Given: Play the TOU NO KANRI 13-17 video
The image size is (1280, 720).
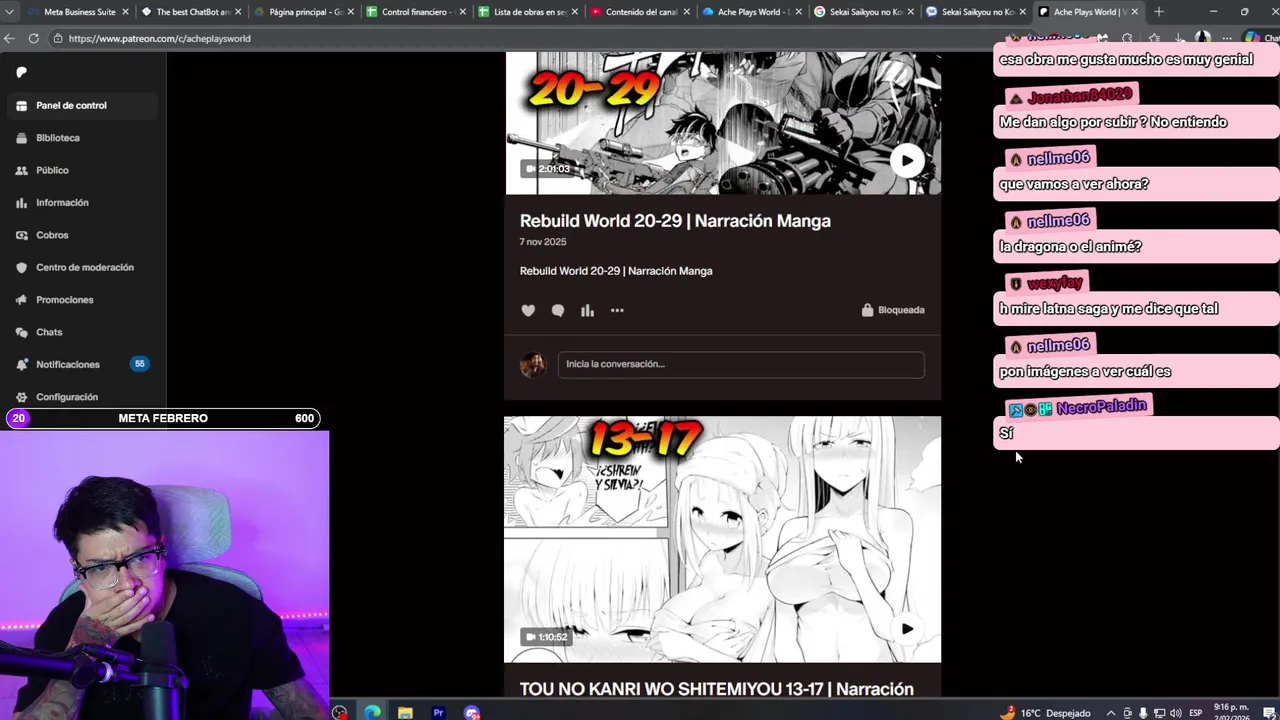Looking at the screenshot, I should [x=906, y=629].
